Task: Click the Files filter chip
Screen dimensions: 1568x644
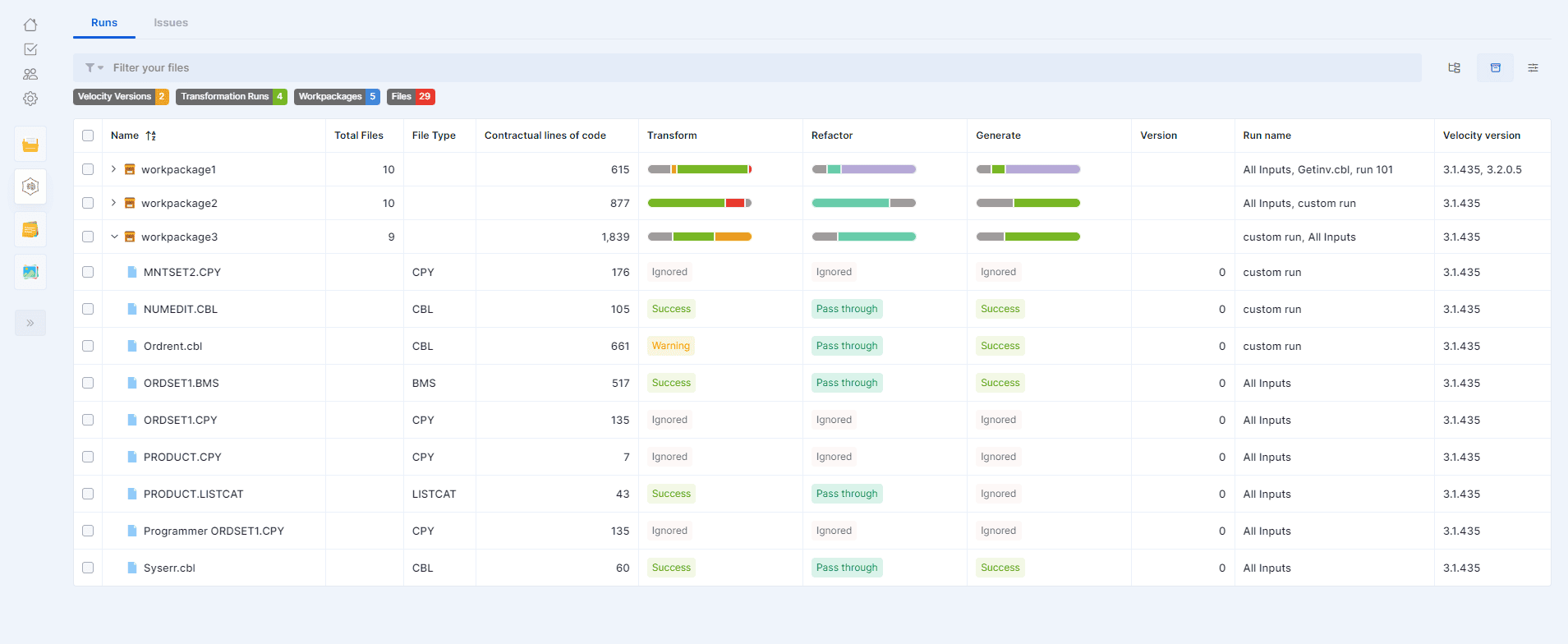Action: pyautogui.click(x=411, y=97)
